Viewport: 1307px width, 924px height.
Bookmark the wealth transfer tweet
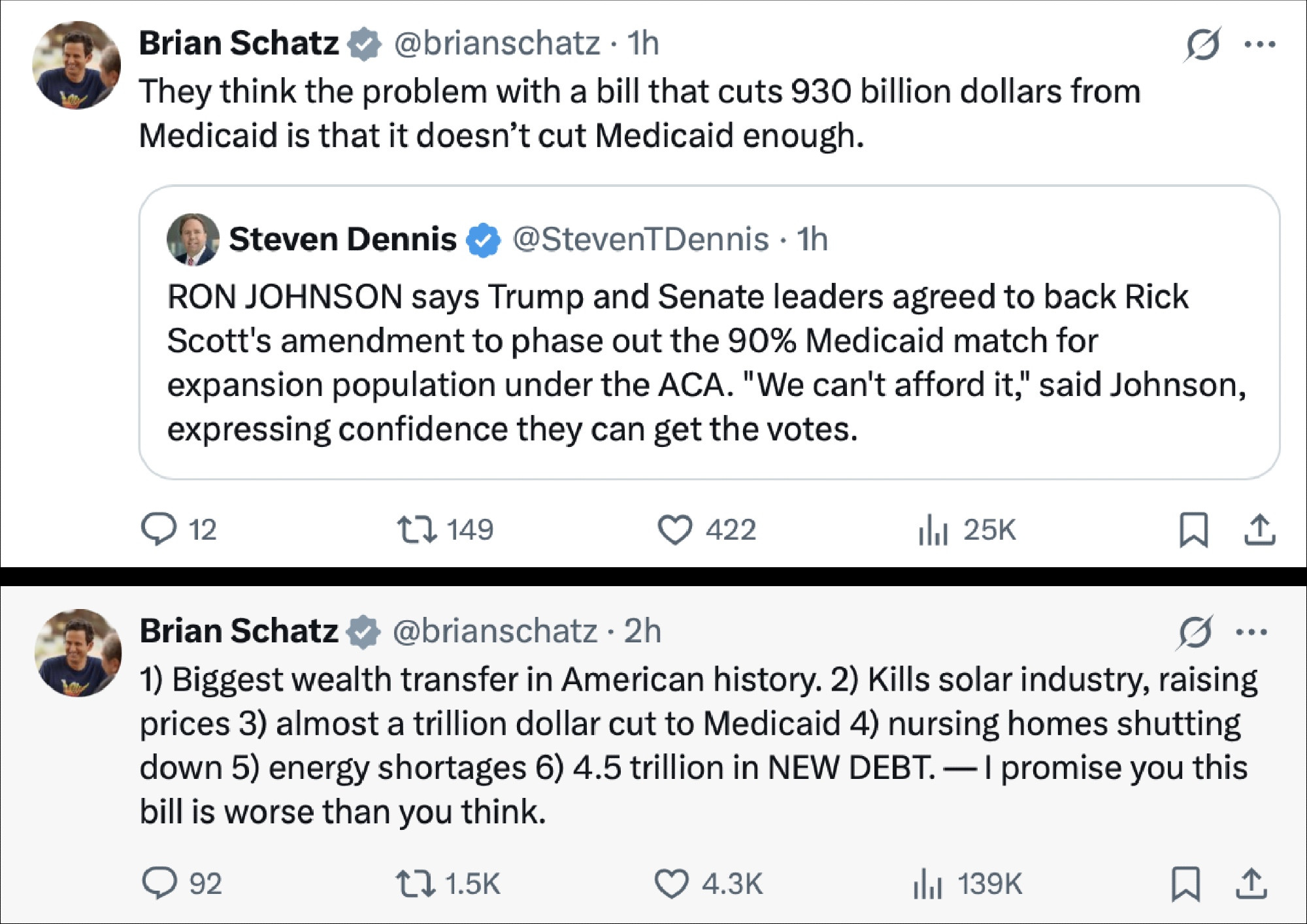(1185, 883)
